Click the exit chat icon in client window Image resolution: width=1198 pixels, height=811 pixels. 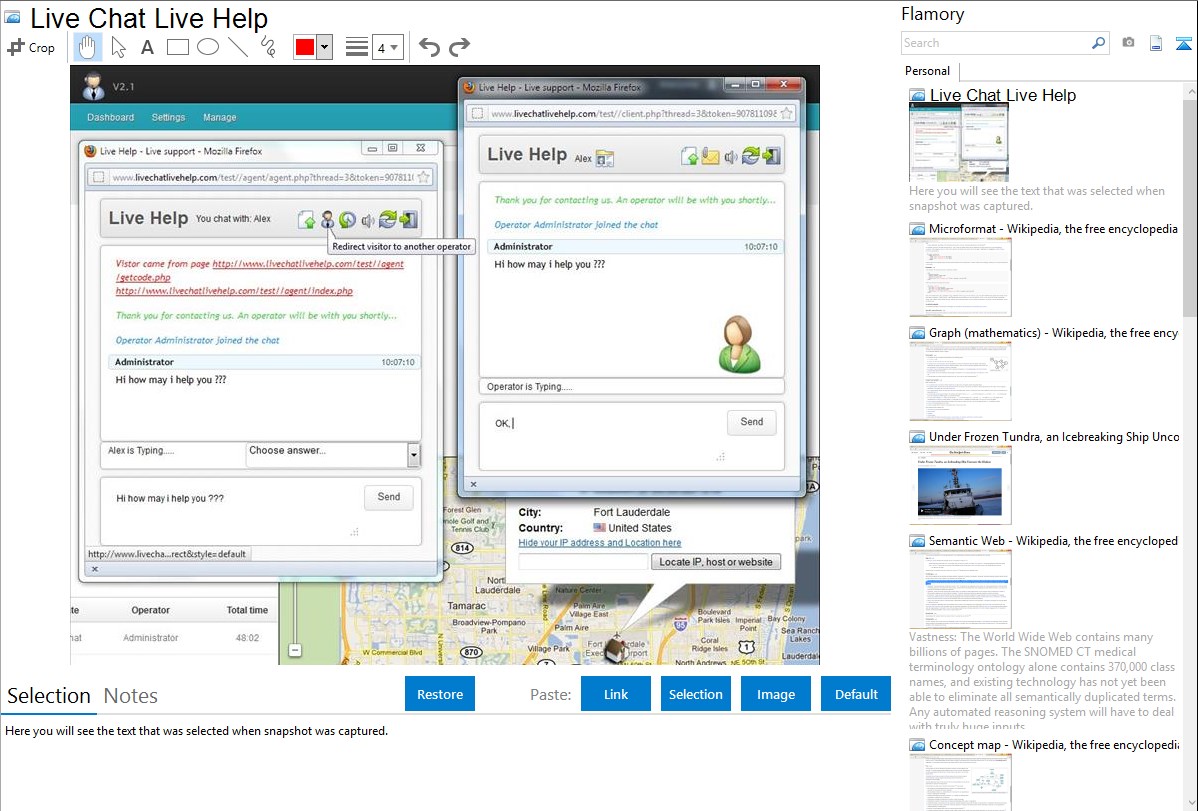click(x=772, y=156)
